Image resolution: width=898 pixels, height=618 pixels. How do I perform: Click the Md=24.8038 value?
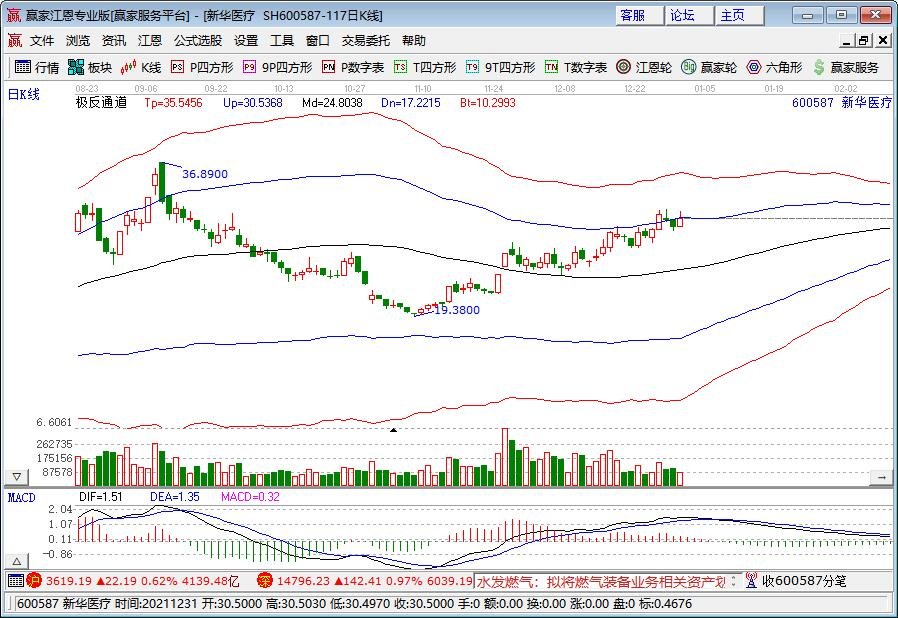(x=332, y=103)
